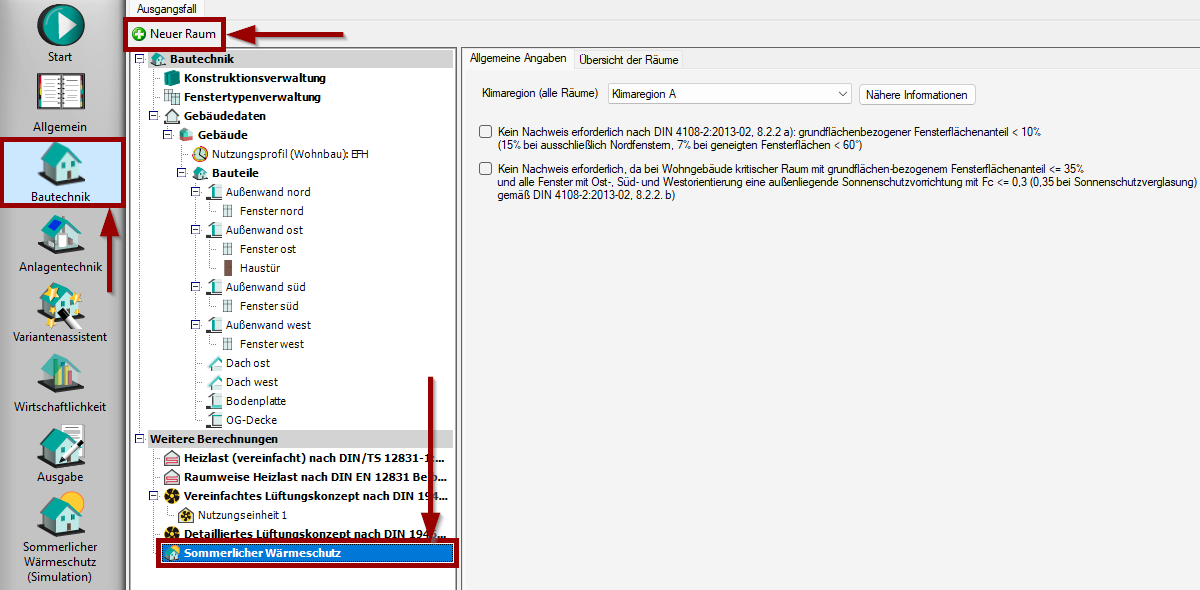Tick the Fensterflächenanteil <= 35% checkbox
Screen dimensions: 1200x590
pos(486,169)
